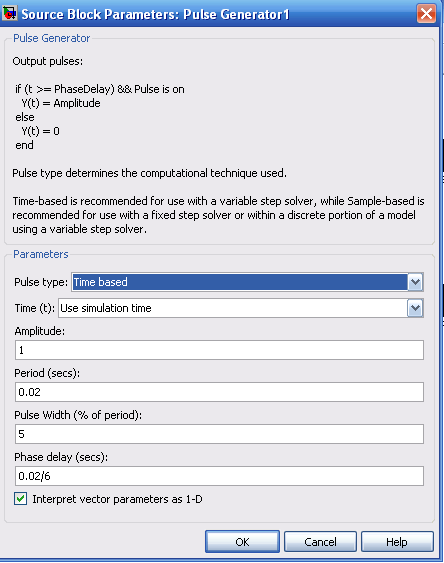Click the OK button
The height and width of the screenshot is (563, 444).
coord(242,541)
